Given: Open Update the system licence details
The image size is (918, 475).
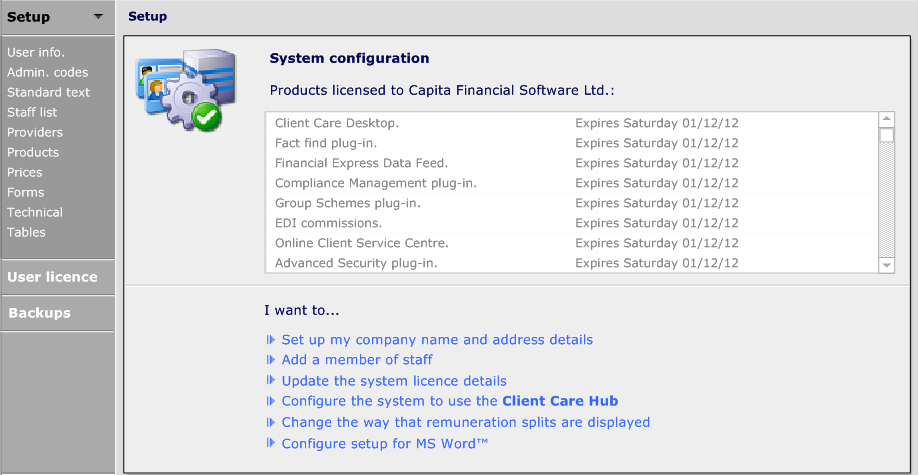Looking at the screenshot, I should [394, 381].
